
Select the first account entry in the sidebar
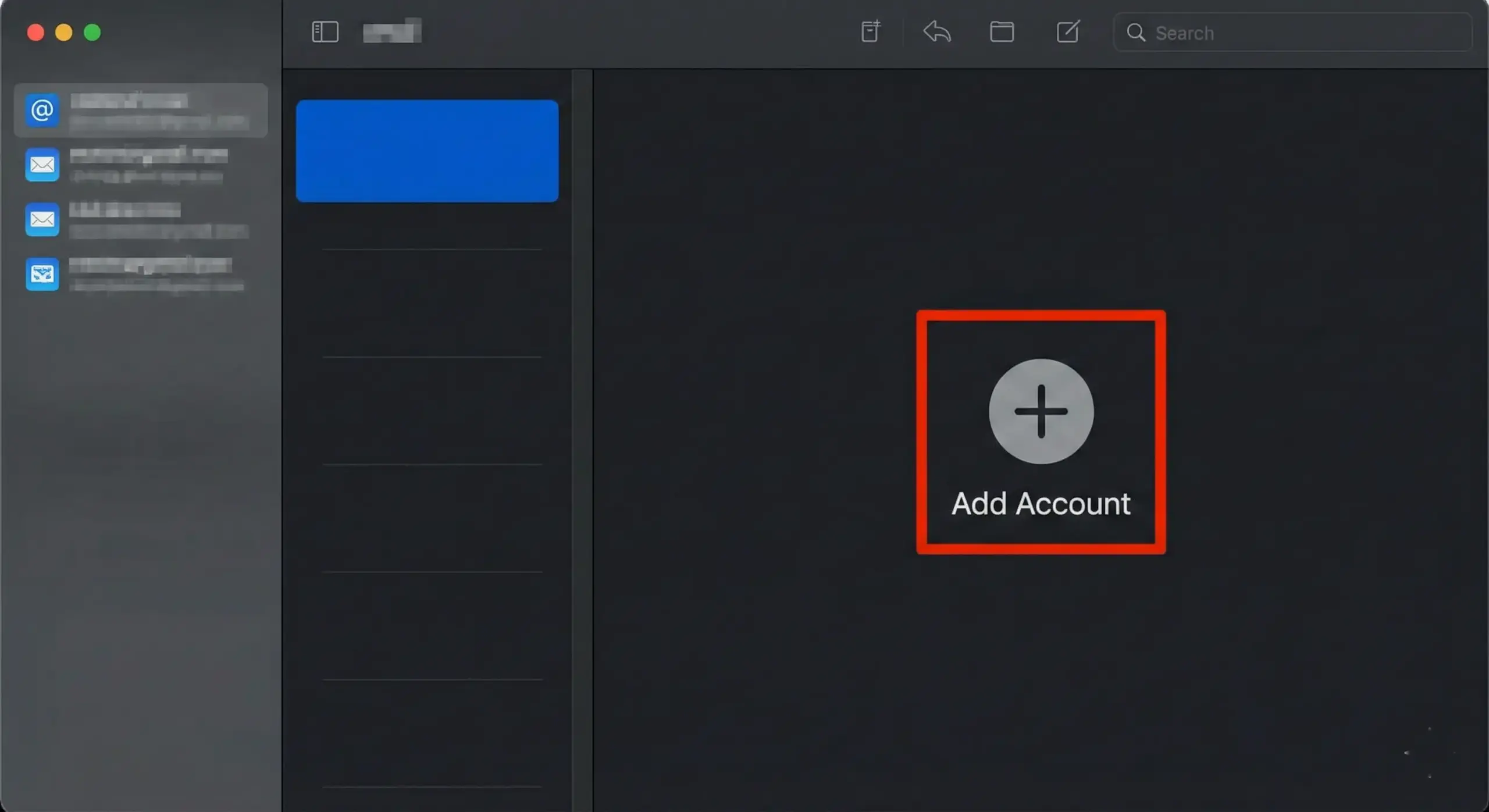(x=141, y=110)
